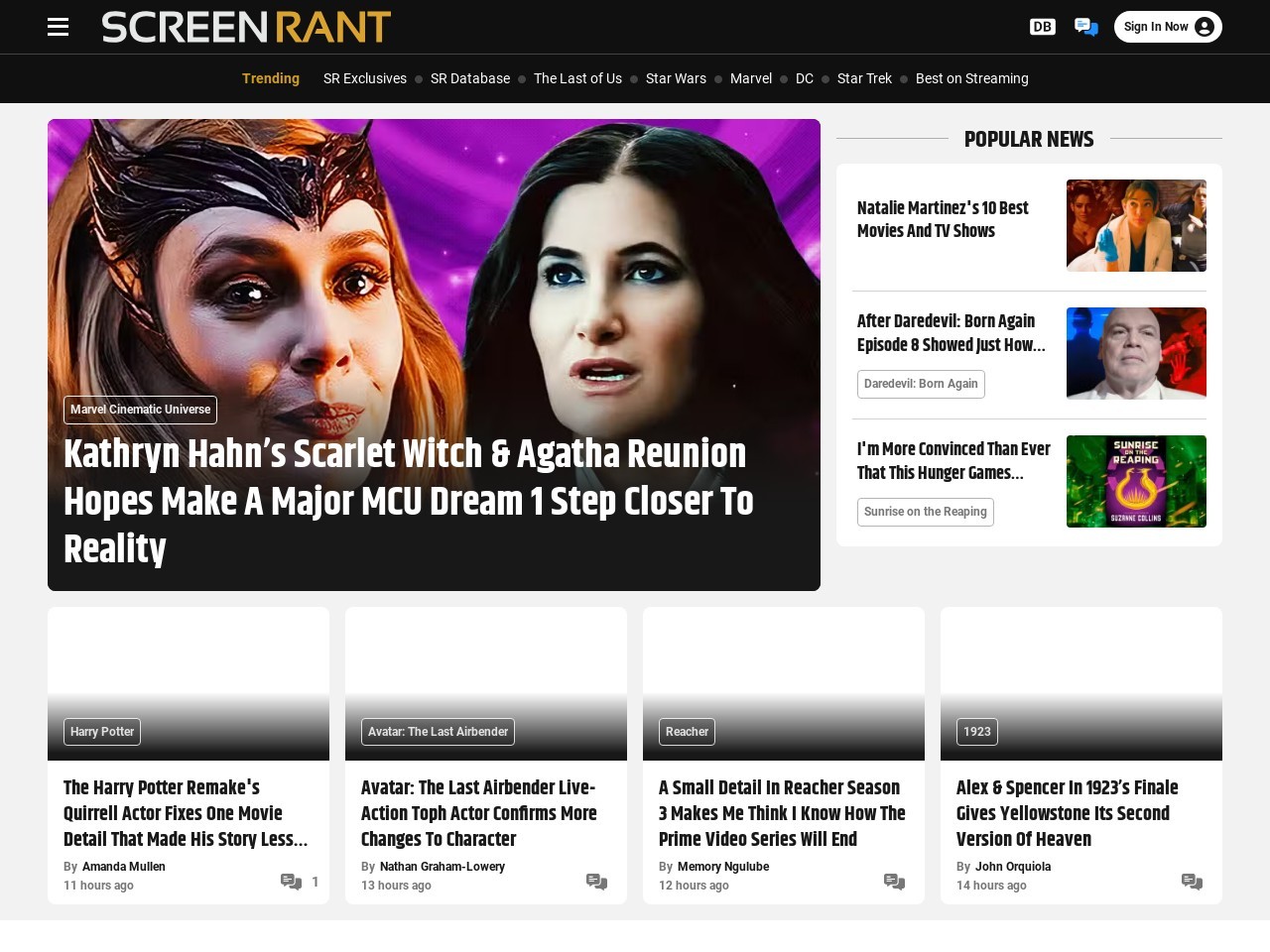Open Small Detail In Reacher Season 3 article
The height and width of the screenshot is (952, 1270).
coord(782,813)
